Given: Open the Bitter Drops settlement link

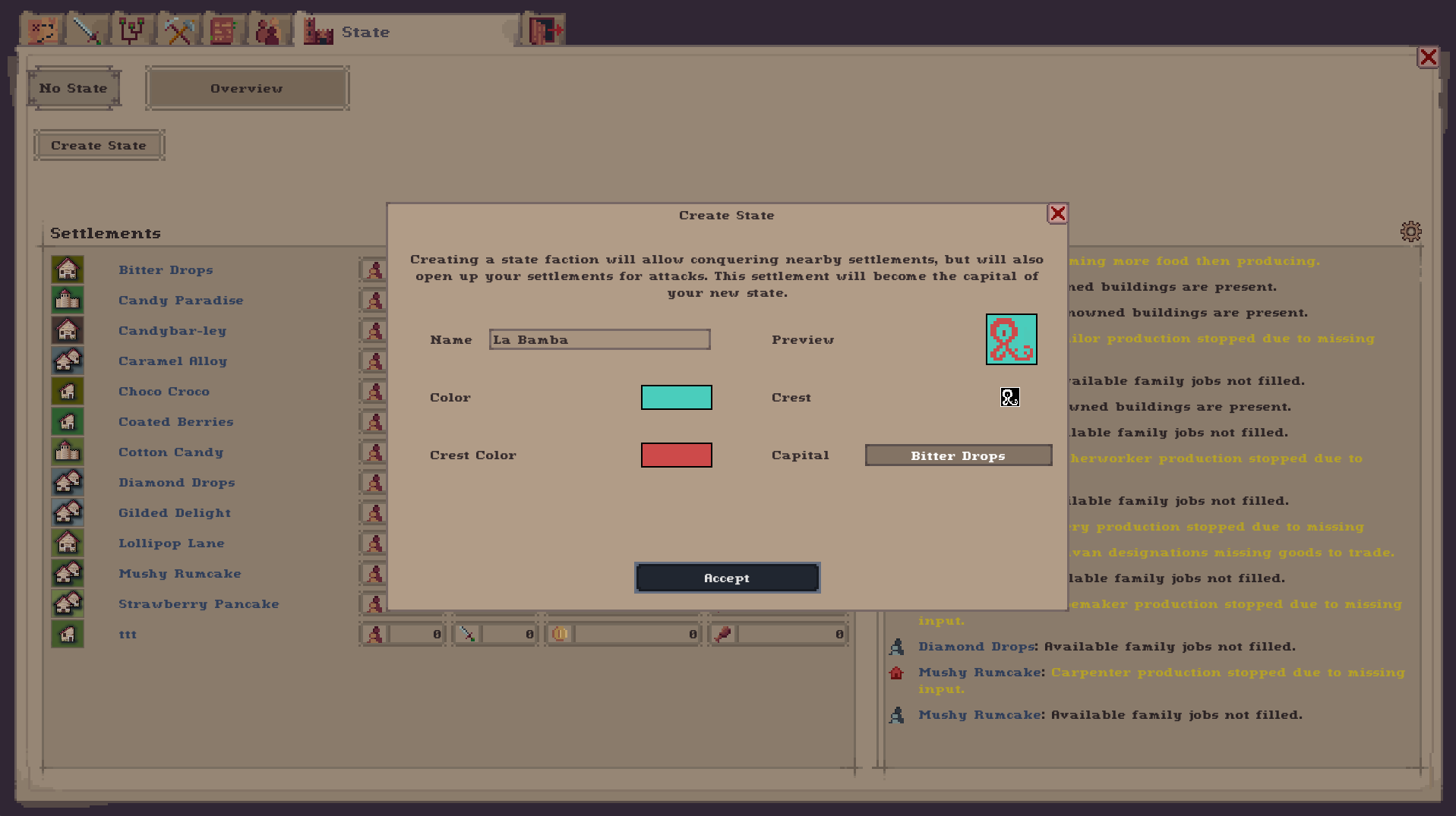Looking at the screenshot, I should pos(166,270).
